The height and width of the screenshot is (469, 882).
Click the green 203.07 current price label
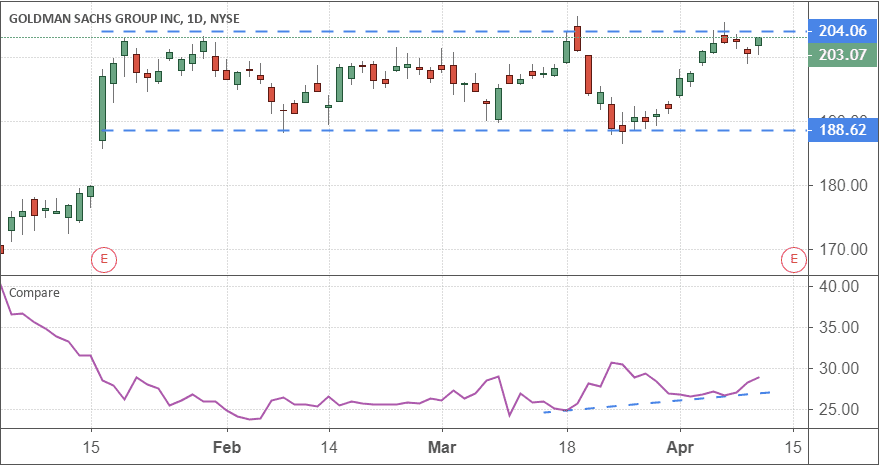tap(842, 55)
